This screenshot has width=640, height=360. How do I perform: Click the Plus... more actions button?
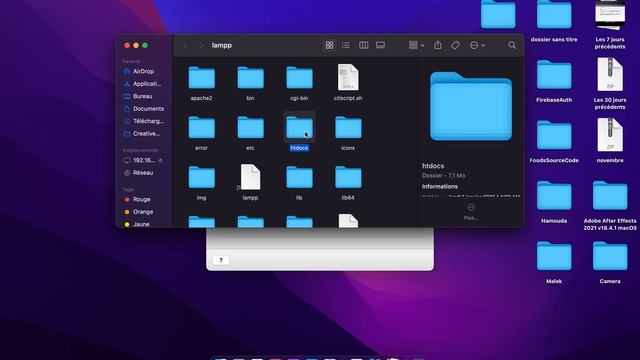coord(471,212)
